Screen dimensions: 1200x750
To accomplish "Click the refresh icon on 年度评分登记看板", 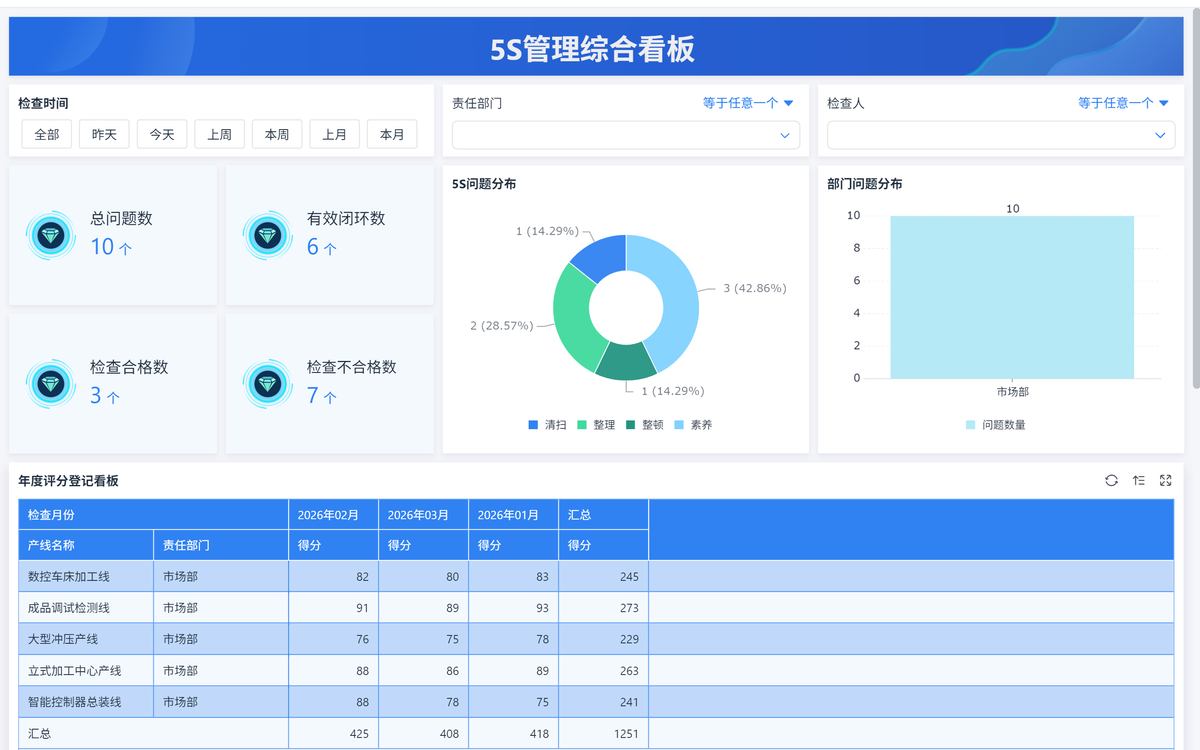I will click(x=1111, y=481).
